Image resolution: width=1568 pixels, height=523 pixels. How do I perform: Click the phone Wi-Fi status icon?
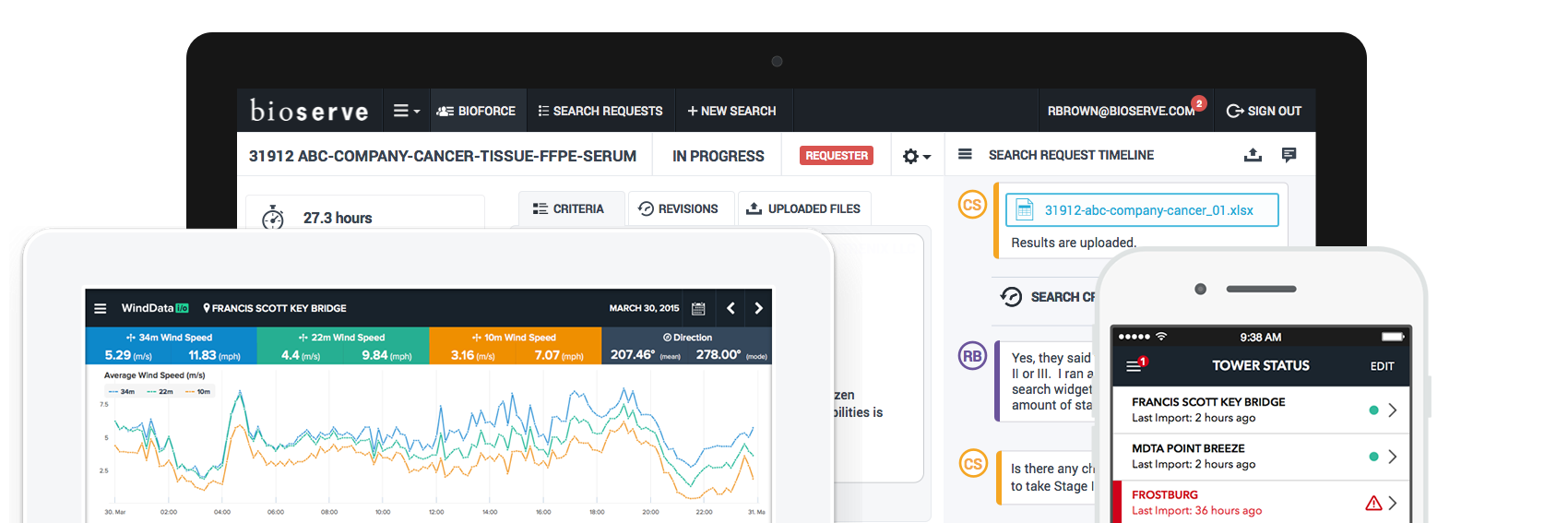pos(1161,337)
